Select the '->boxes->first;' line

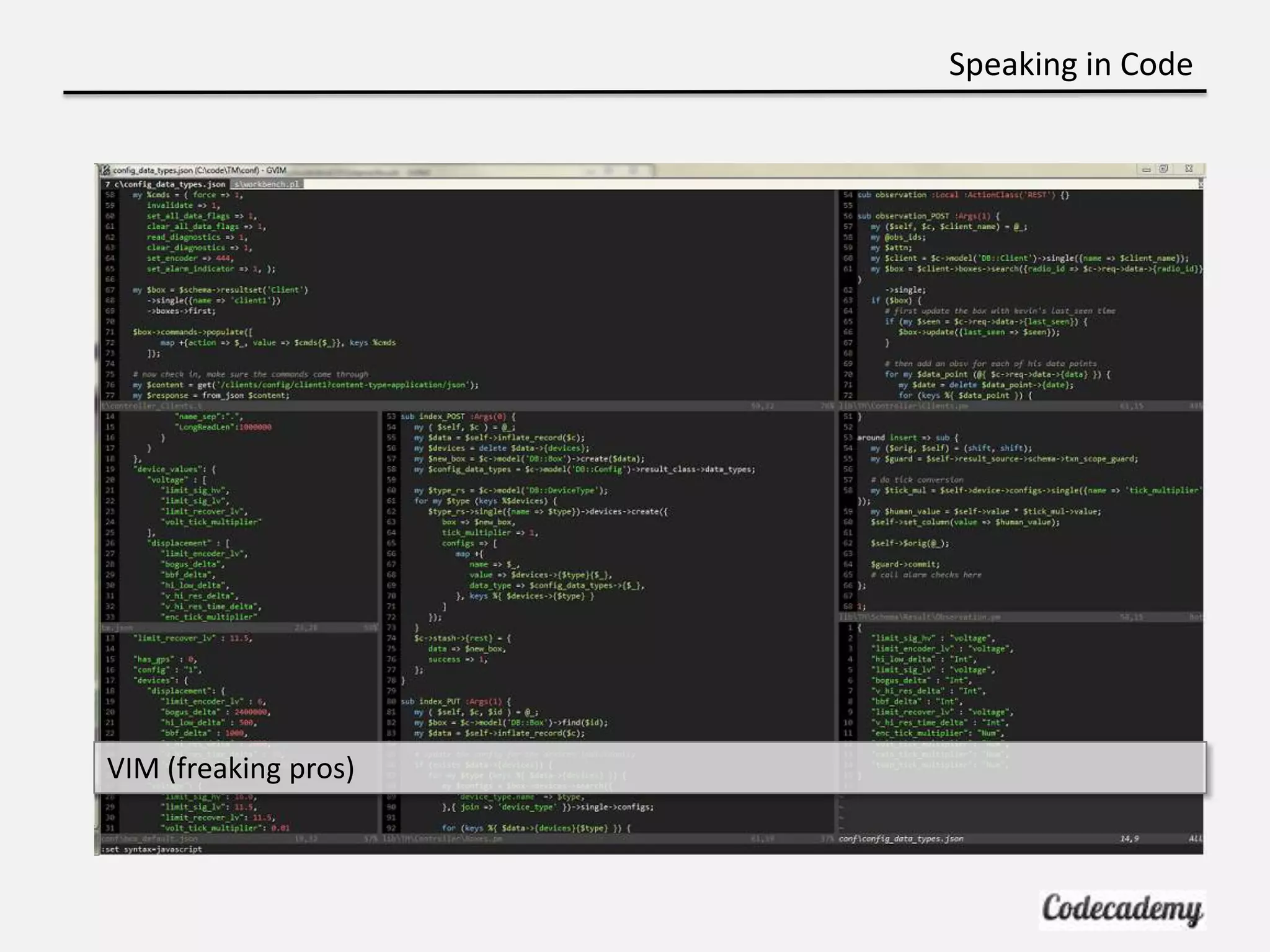point(181,311)
